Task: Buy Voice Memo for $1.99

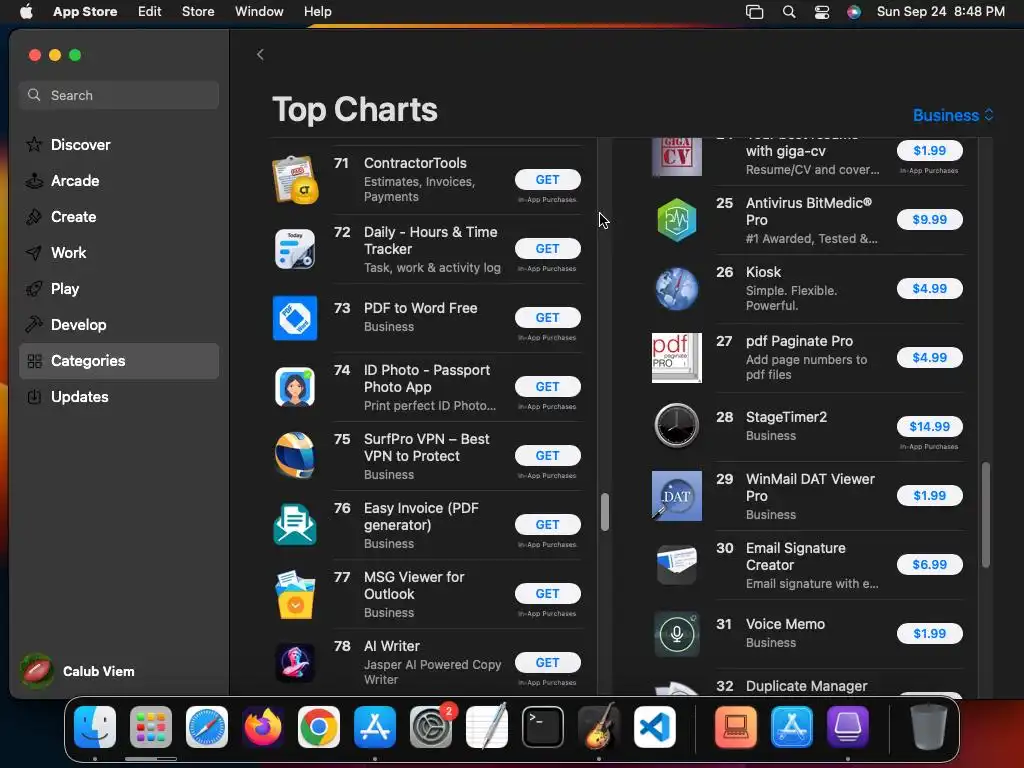Action: [x=929, y=633]
